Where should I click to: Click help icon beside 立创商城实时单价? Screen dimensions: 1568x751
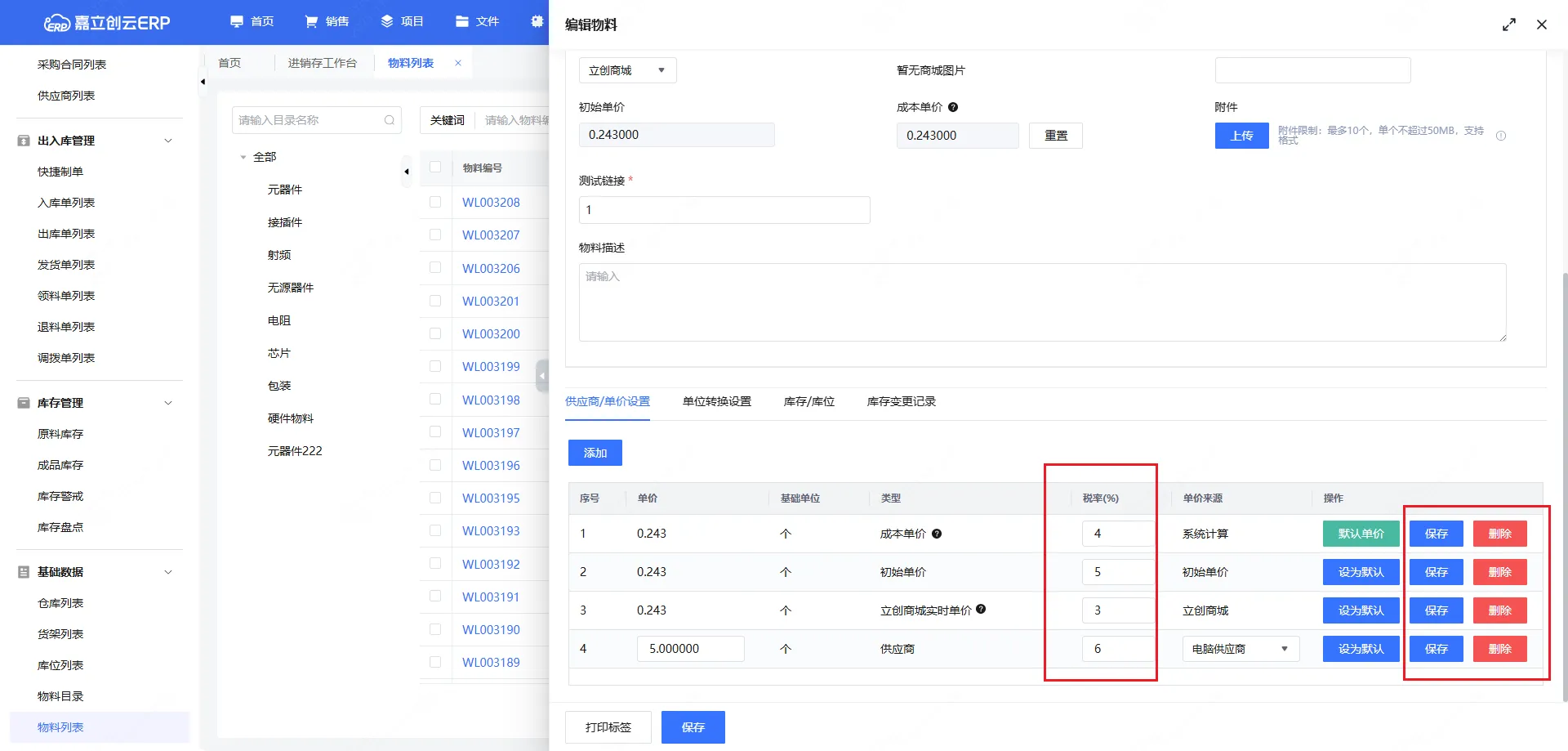point(981,609)
